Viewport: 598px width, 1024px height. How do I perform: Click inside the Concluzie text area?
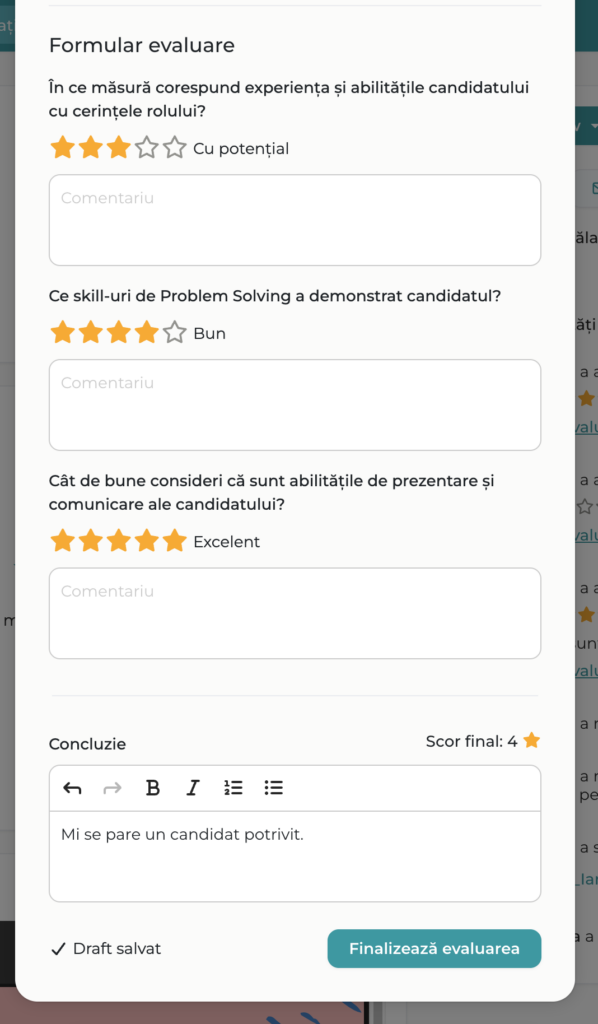pyautogui.click(x=295, y=855)
